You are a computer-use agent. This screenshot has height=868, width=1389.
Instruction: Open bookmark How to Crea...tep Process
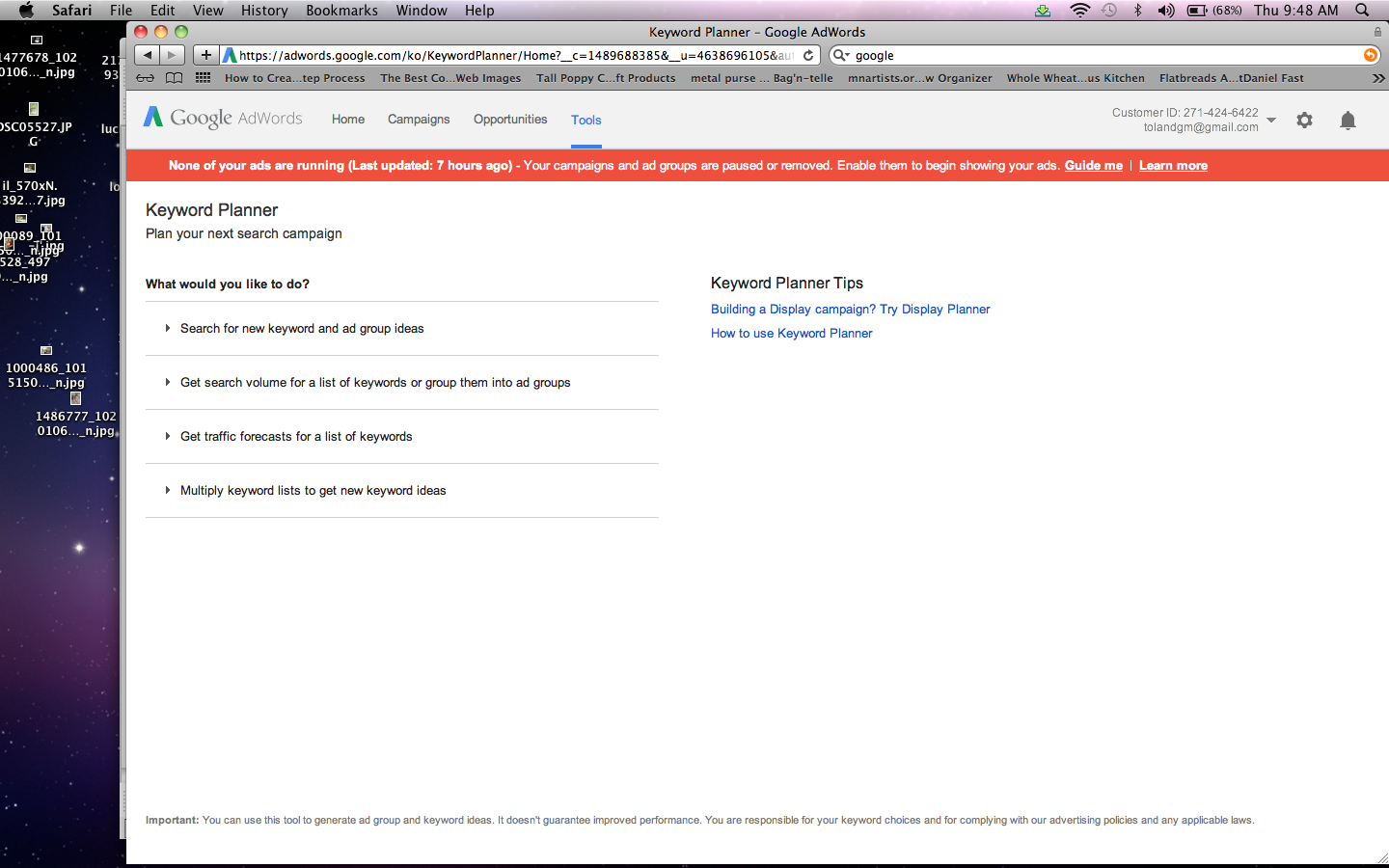[295, 78]
